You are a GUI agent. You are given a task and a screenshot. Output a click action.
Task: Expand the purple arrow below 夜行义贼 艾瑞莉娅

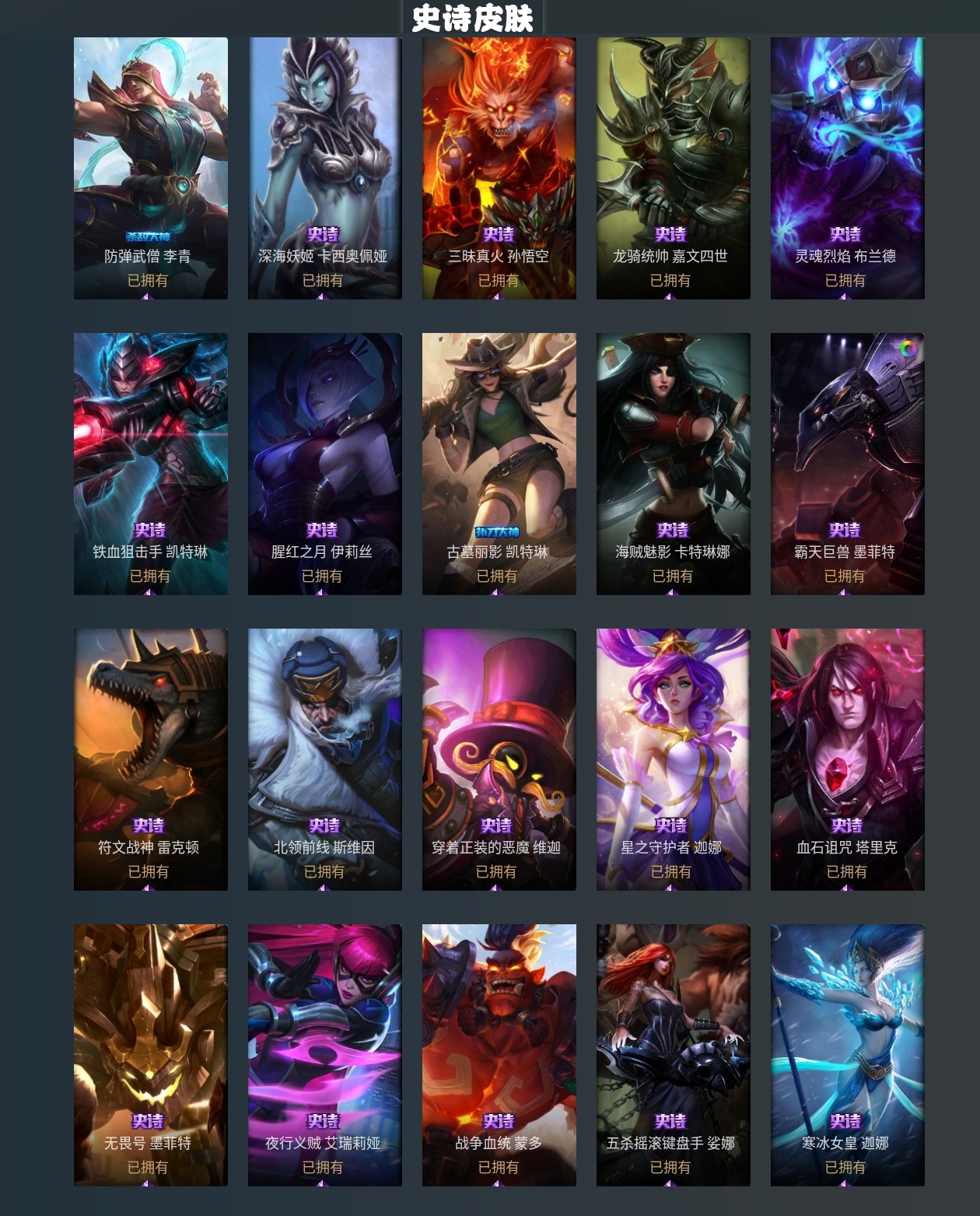click(323, 1183)
